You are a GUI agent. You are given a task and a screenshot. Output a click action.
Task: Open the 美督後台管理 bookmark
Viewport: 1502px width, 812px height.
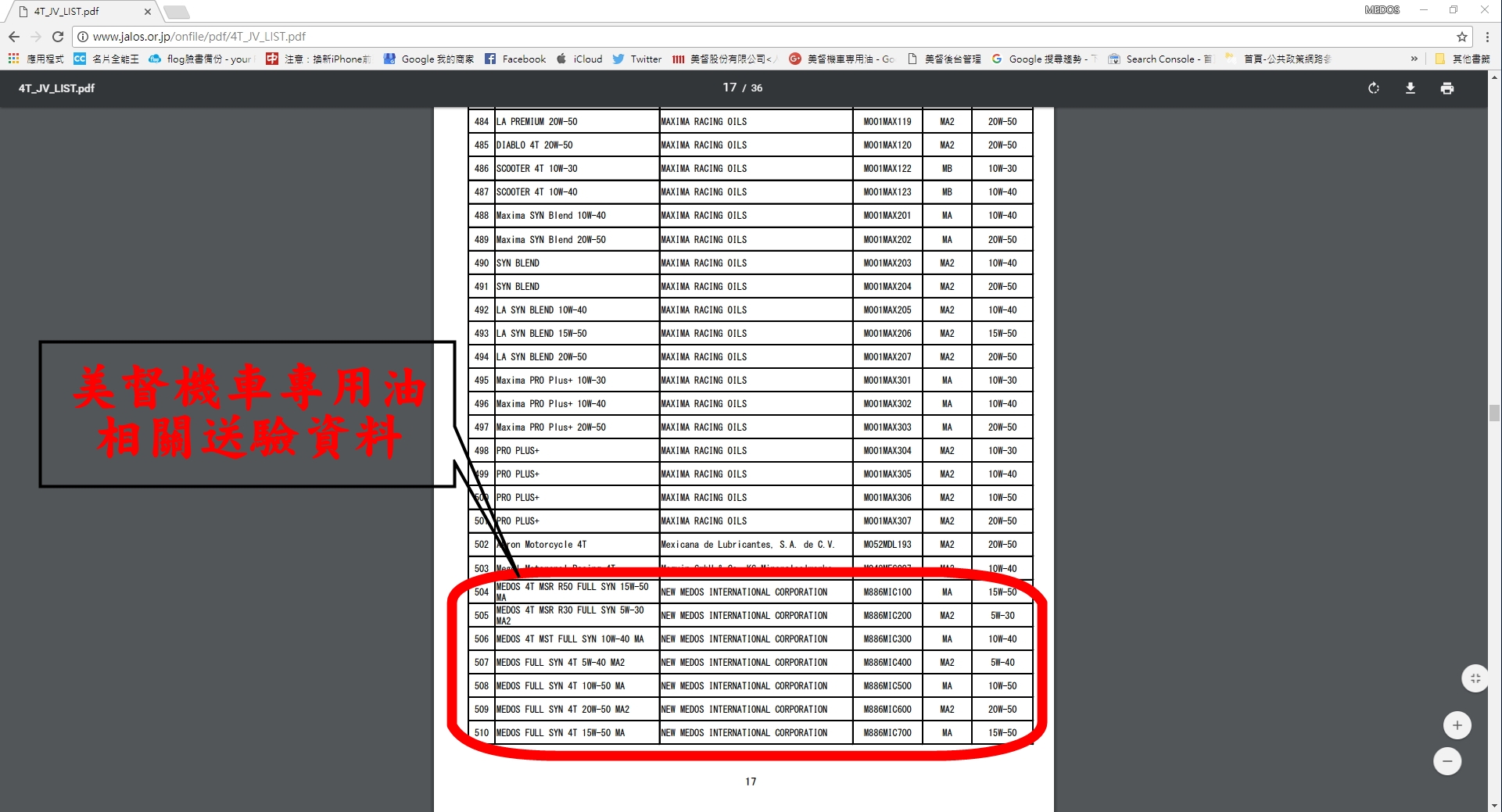(x=944, y=59)
